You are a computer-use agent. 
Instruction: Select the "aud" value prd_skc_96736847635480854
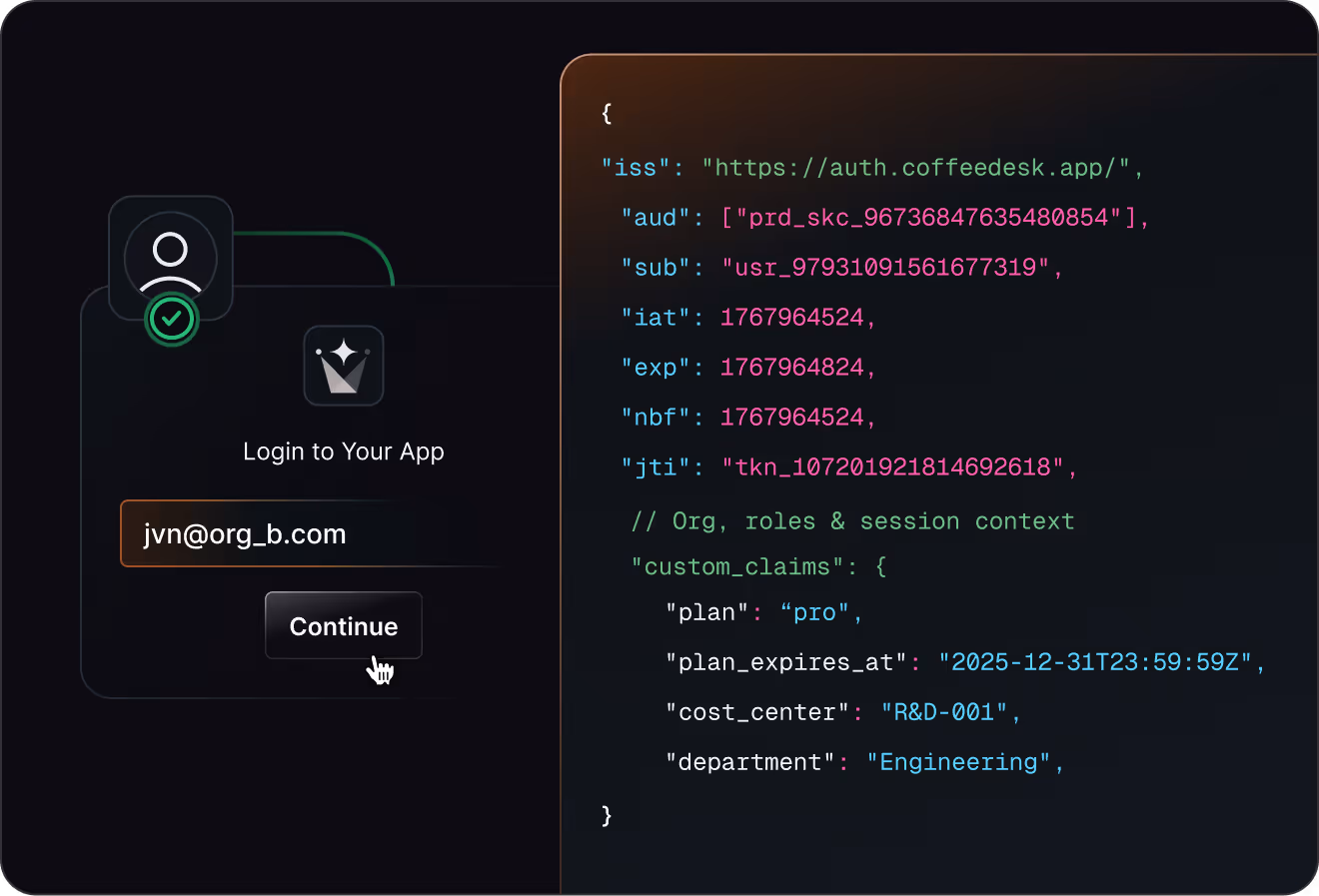[x=928, y=217]
